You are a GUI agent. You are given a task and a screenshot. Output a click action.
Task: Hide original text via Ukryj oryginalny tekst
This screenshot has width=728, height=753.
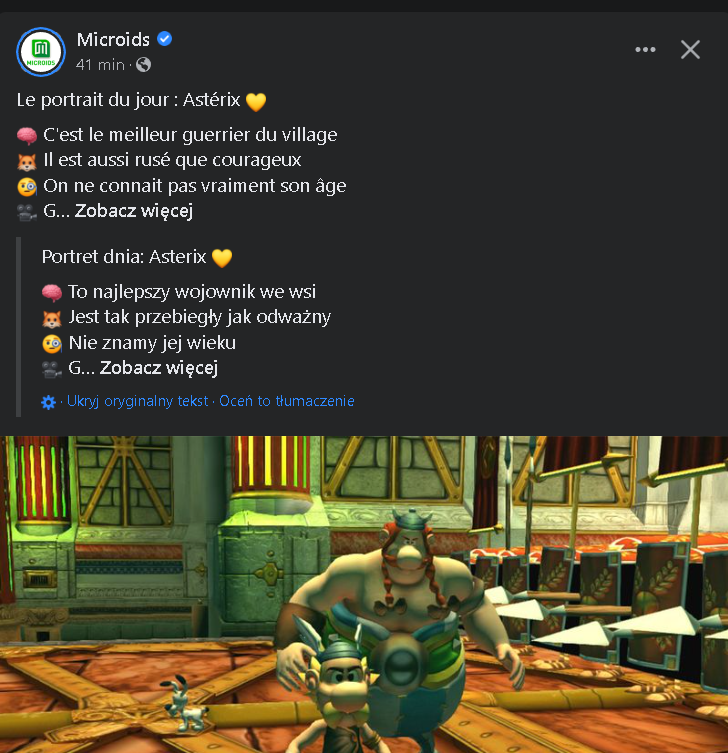pyautogui.click(x=137, y=401)
